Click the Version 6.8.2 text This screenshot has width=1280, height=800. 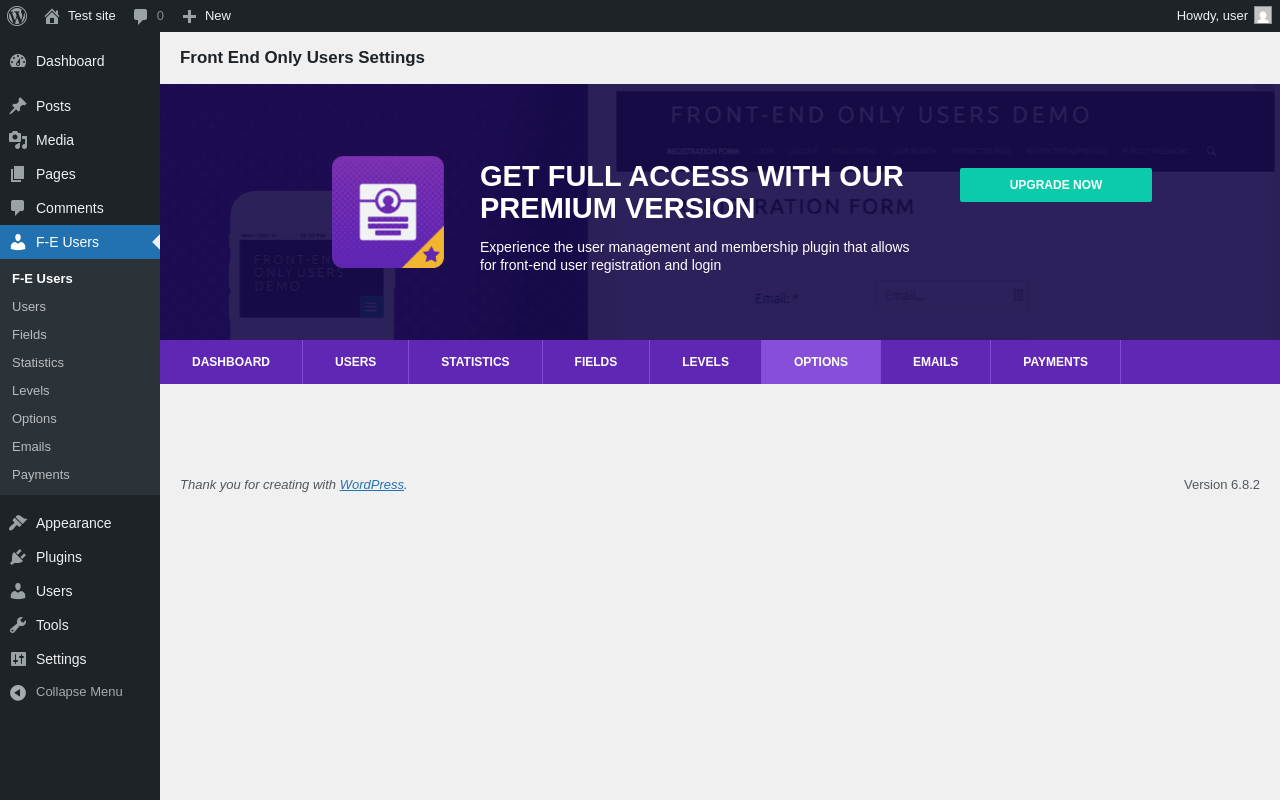coord(1222,484)
